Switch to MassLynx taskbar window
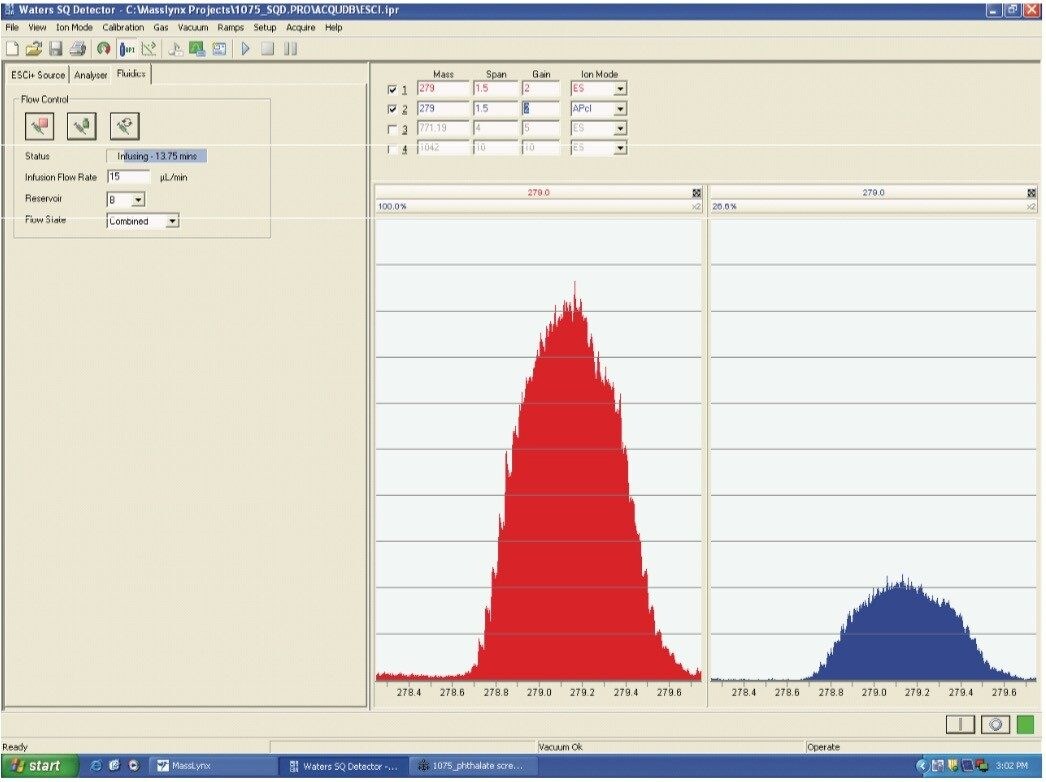 (x=212, y=766)
